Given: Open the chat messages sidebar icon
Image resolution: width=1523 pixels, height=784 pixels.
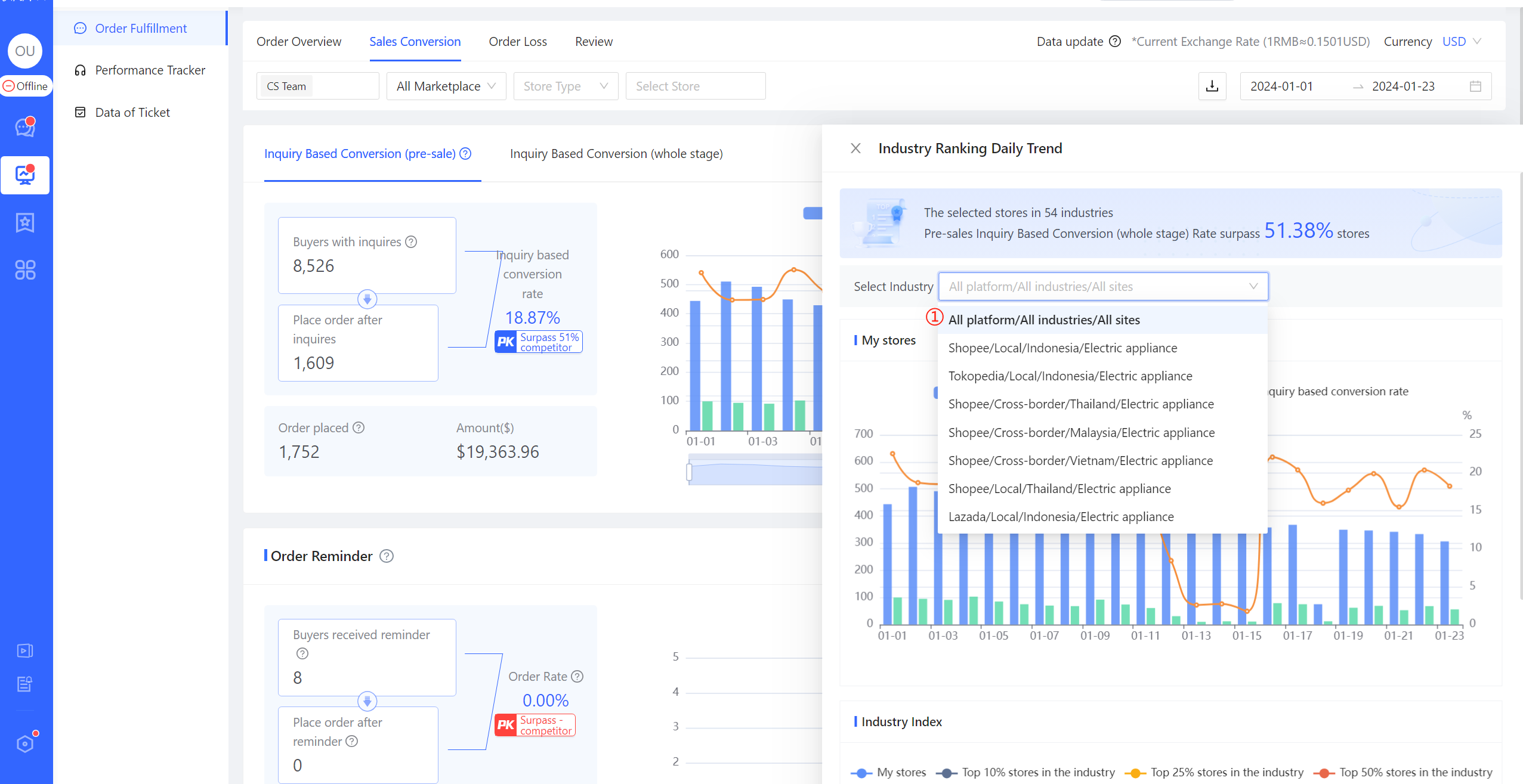Looking at the screenshot, I should (25, 126).
